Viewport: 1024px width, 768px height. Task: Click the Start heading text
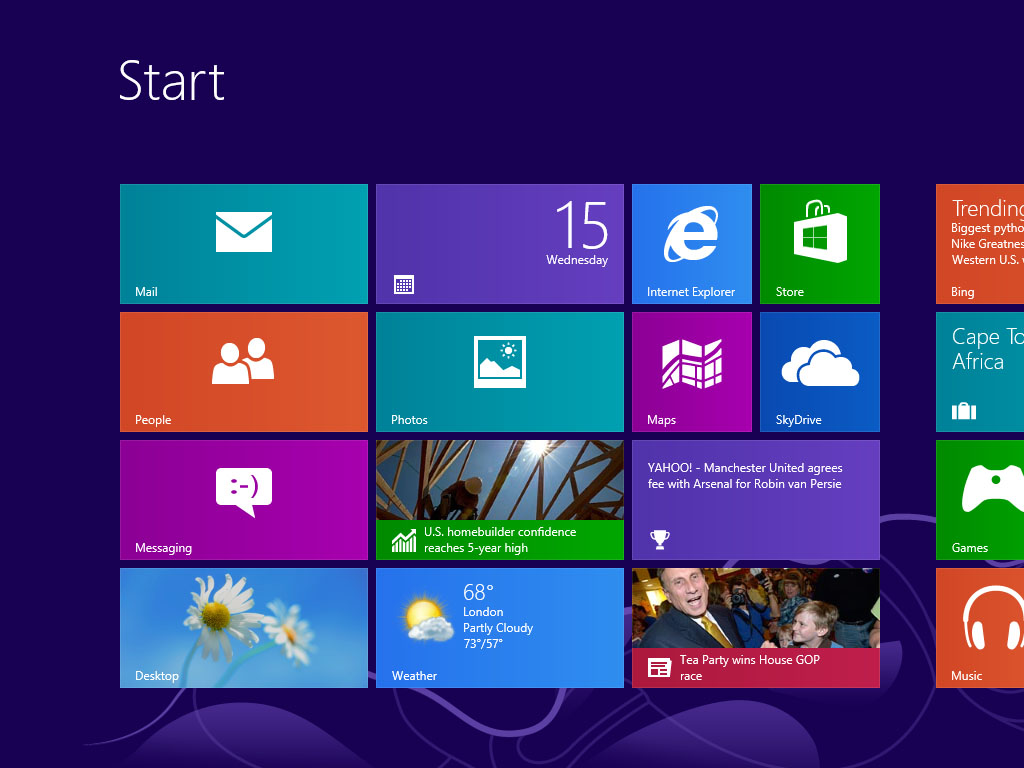tap(171, 81)
